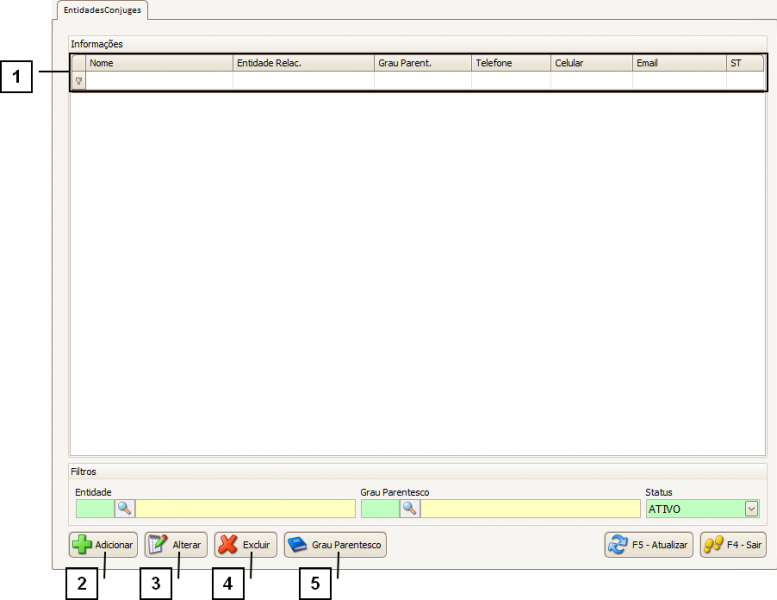Hit the red X Excluir button
This screenshot has height=600, width=777.
[245, 545]
